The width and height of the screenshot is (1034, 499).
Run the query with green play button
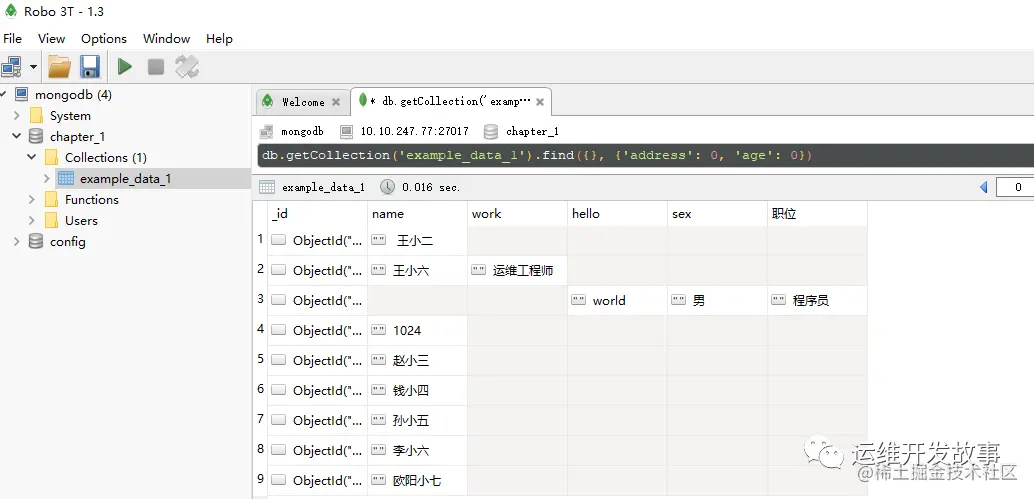pos(125,67)
